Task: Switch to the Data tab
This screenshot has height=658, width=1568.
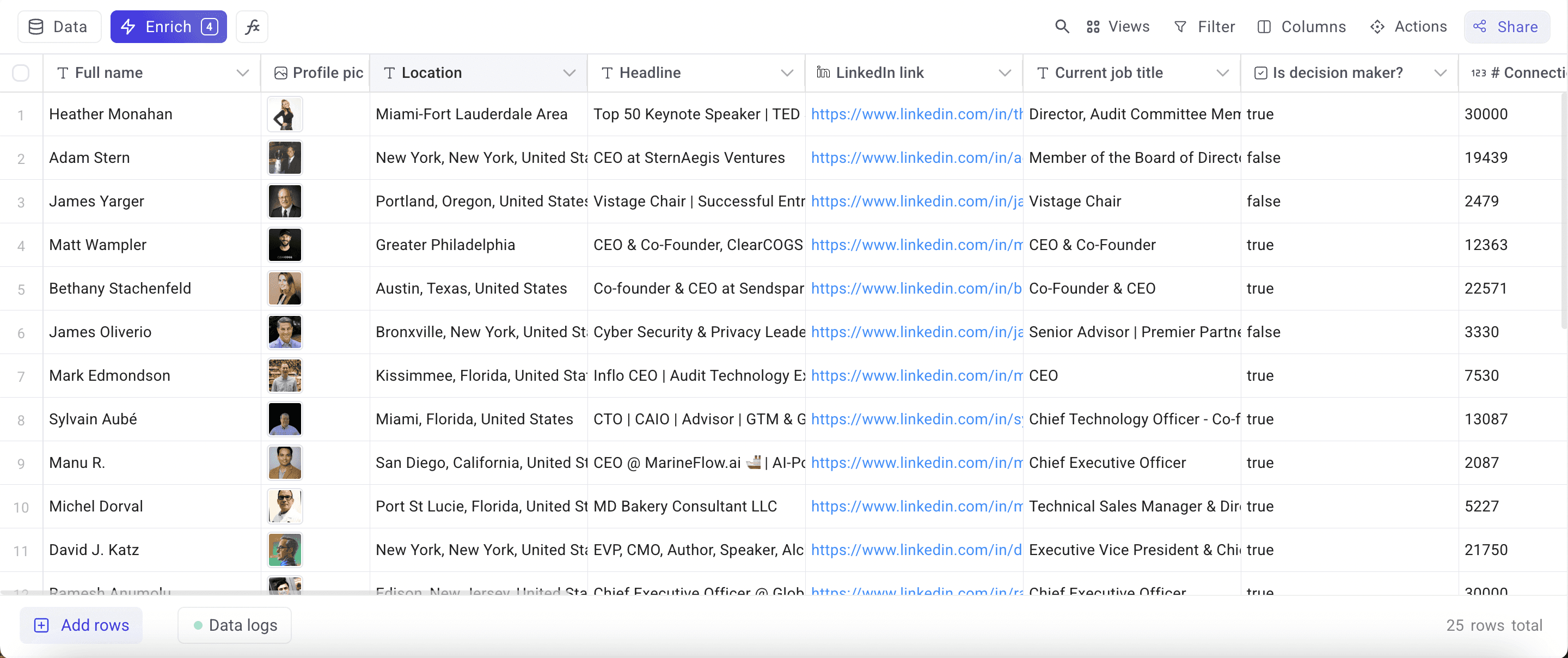Action: (59, 26)
